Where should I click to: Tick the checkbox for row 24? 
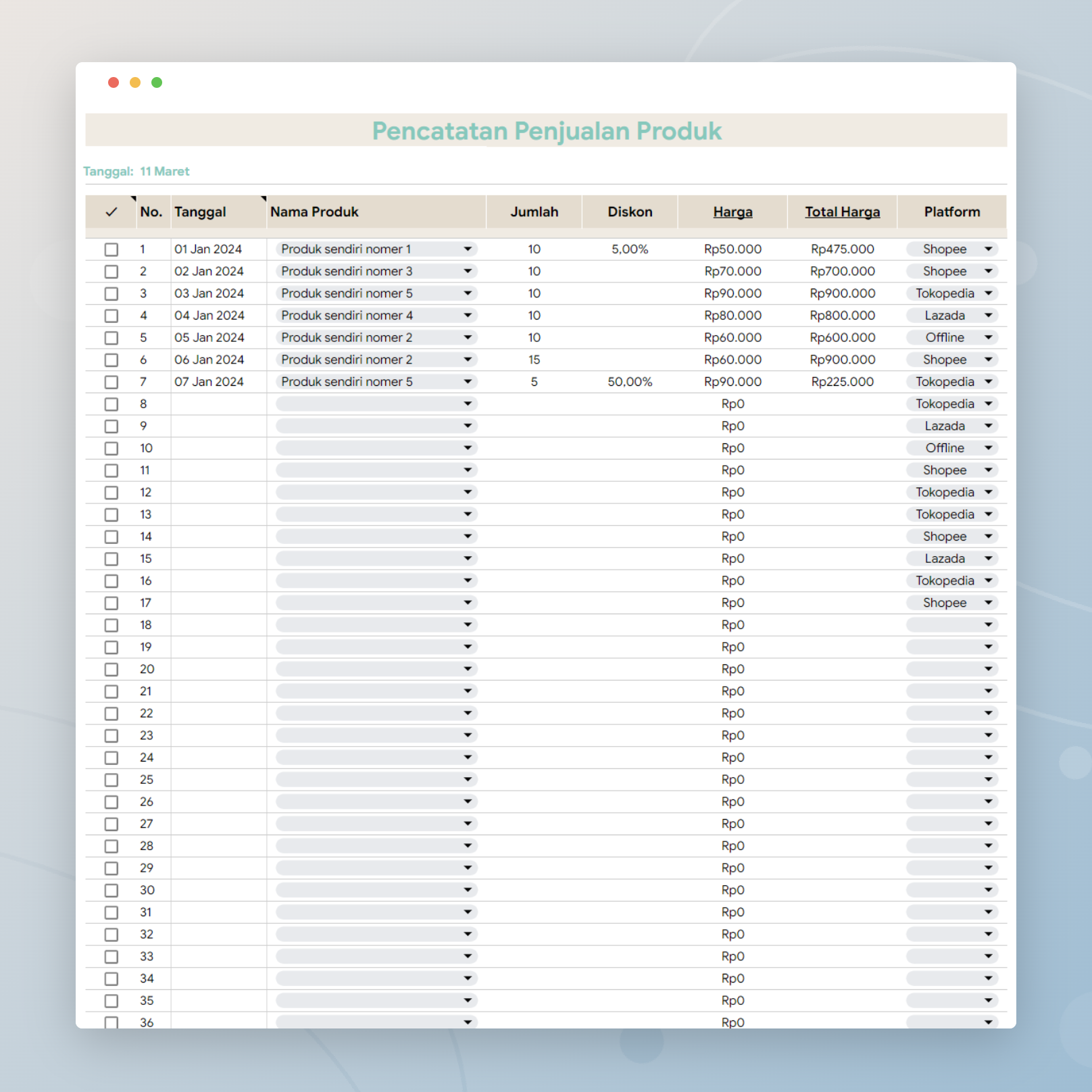pyautogui.click(x=111, y=758)
